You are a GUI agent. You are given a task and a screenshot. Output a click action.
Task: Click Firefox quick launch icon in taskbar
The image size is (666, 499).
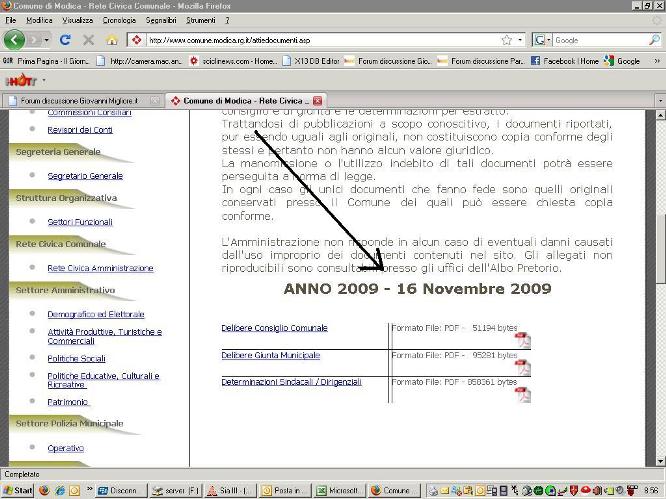coord(44,490)
